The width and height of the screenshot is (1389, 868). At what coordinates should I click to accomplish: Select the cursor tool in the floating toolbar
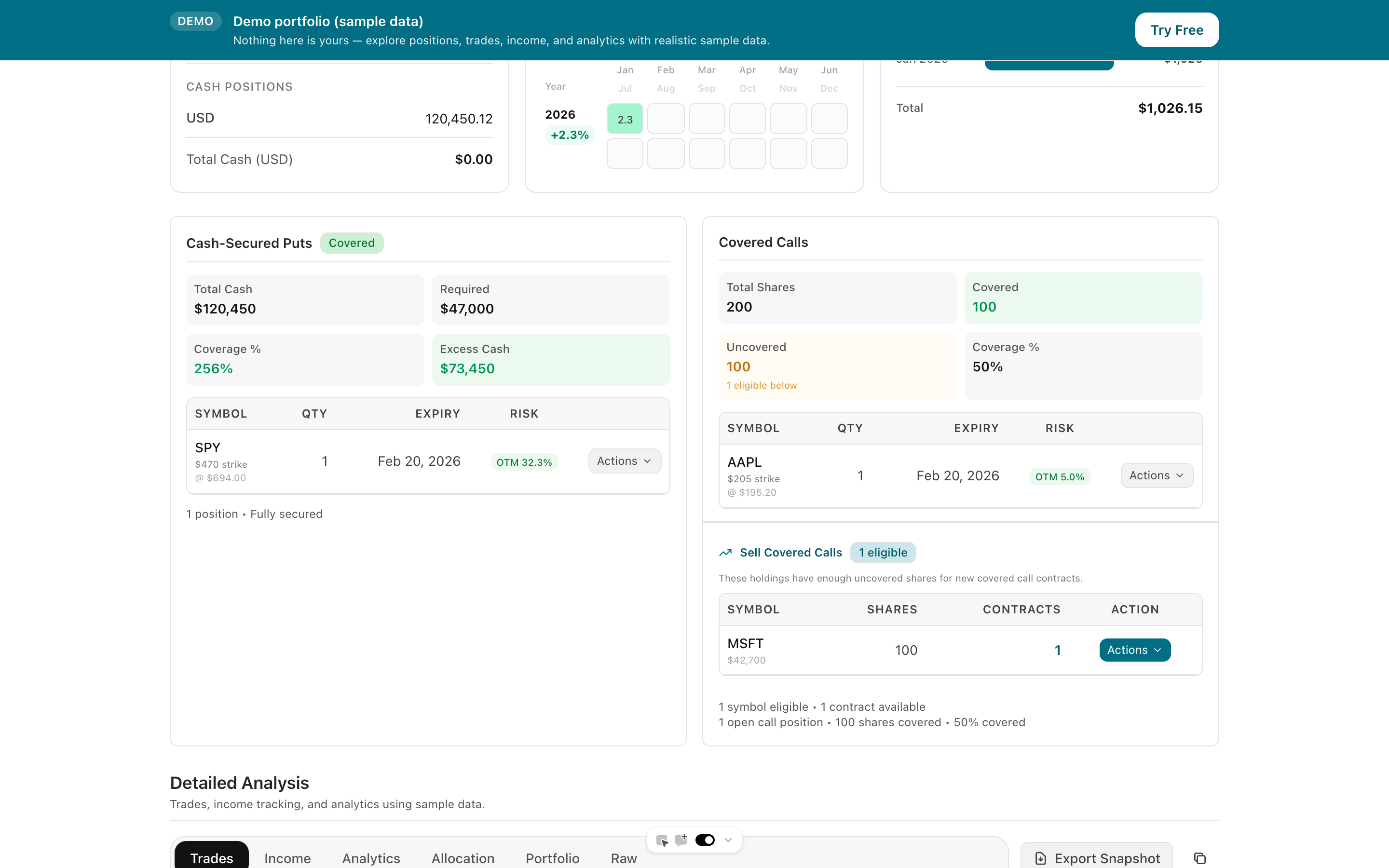coord(663,839)
